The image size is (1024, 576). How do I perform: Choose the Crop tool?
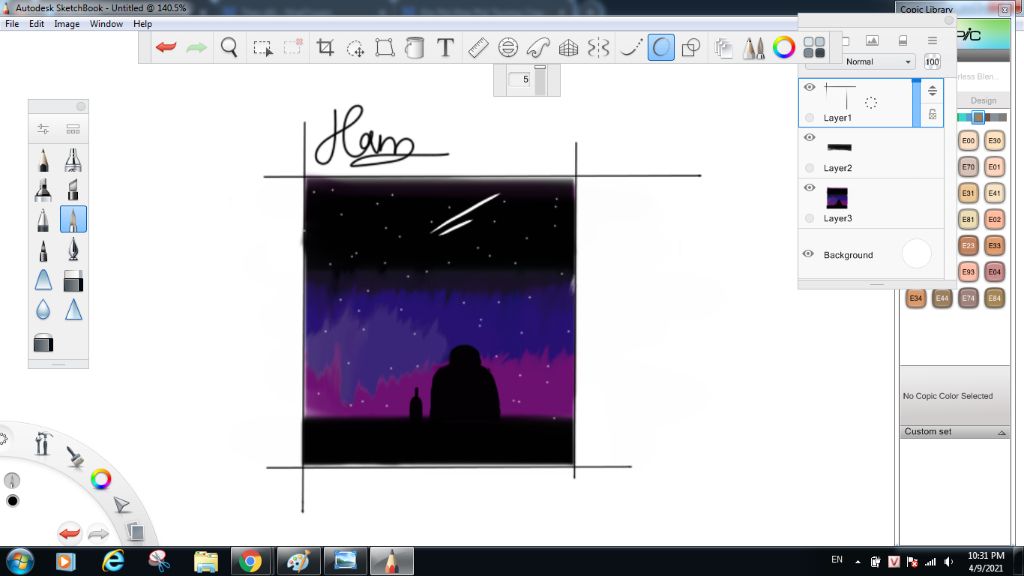coord(325,47)
